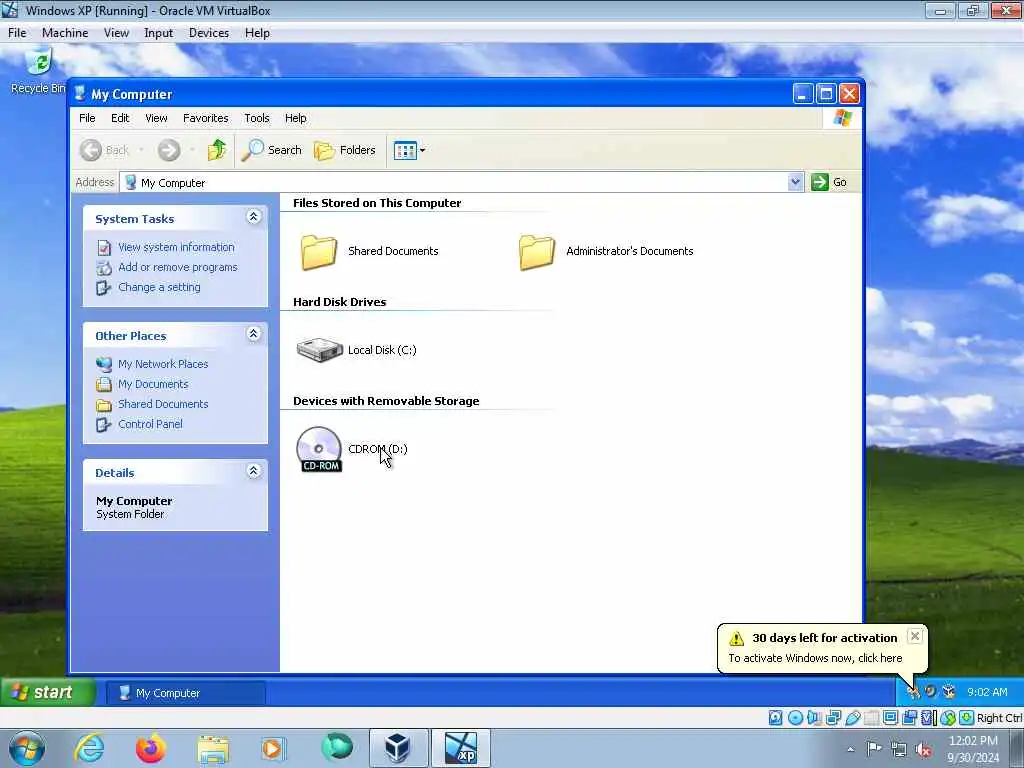1024x768 pixels.
Task: Click the VirtualBox hard disk activity icon
Action: point(775,718)
